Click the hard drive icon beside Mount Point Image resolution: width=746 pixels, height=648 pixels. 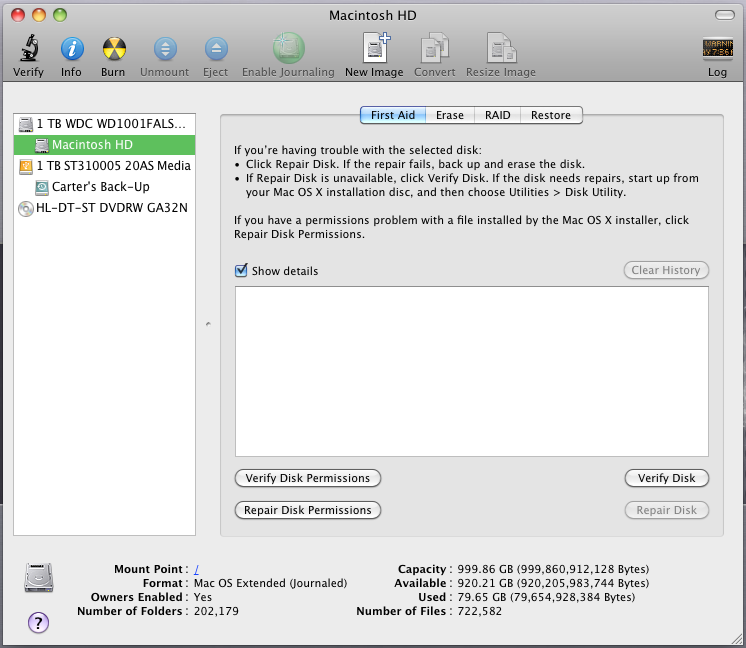[x=39, y=578]
